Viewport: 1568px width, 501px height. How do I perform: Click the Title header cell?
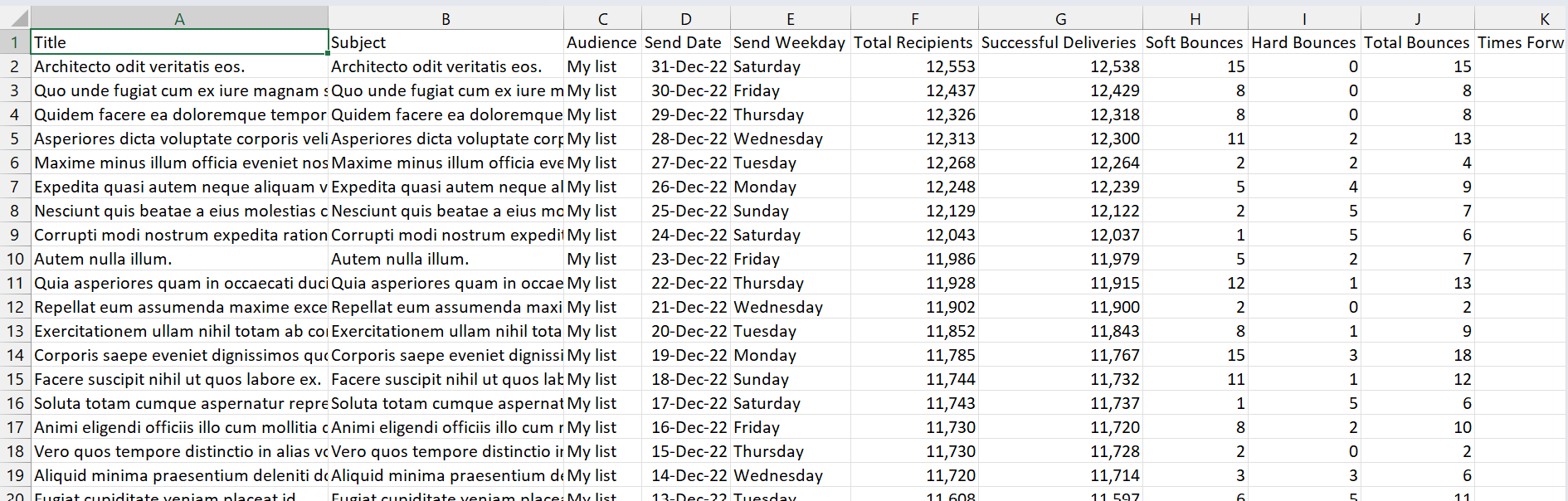coord(178,42)
